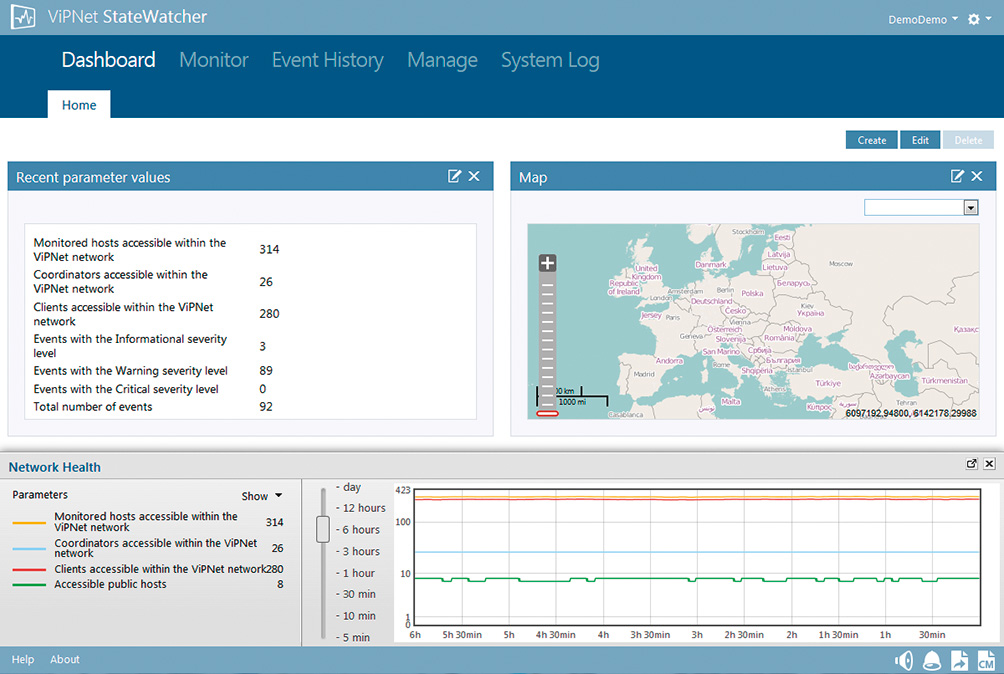Click 'Events with the Critical severity level' label
Screen dimensions: 1004x674
tap(126, 389)
